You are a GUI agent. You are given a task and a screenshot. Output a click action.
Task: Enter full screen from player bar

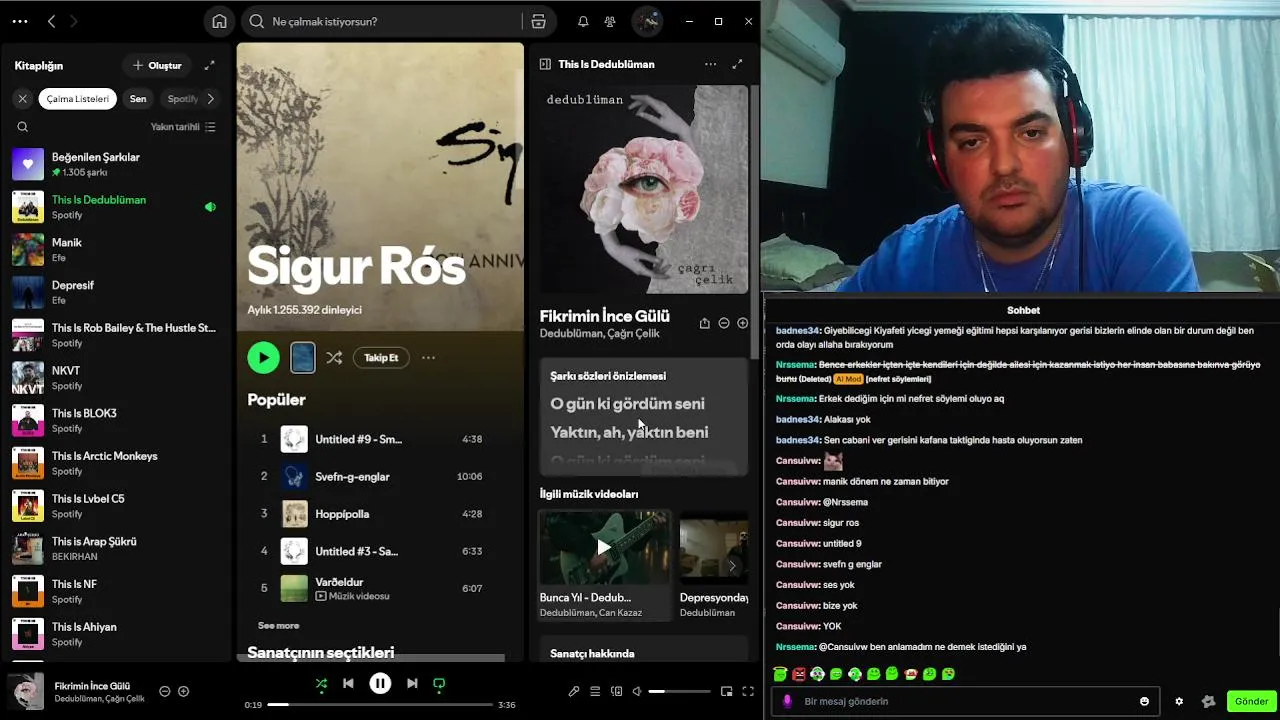coord(747,691)
